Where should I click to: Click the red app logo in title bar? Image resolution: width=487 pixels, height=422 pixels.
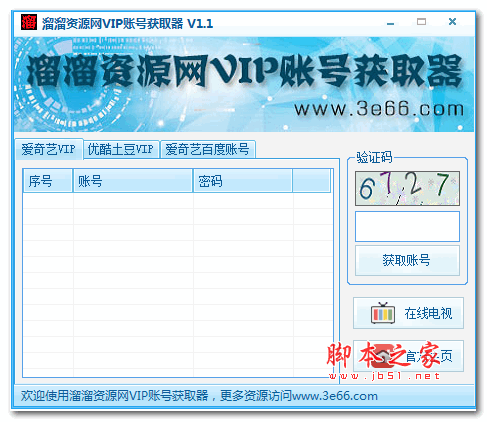pyautogui.click(x=29, y=22)
